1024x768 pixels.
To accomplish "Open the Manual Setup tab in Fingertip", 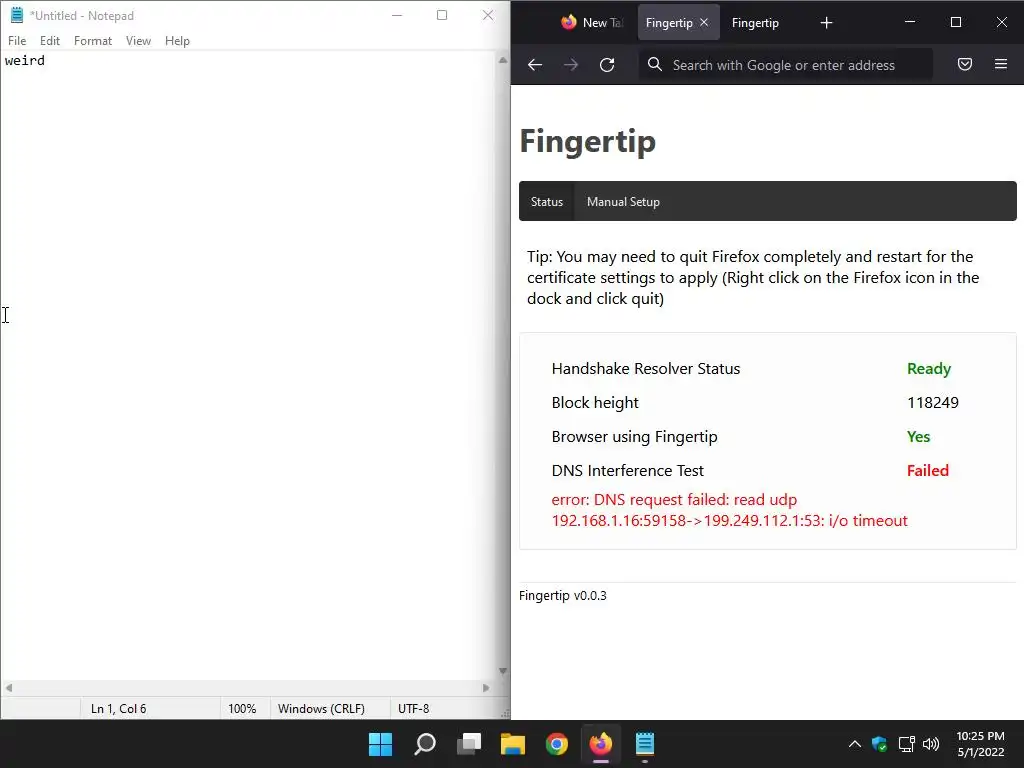I will [x=623, y=202].
